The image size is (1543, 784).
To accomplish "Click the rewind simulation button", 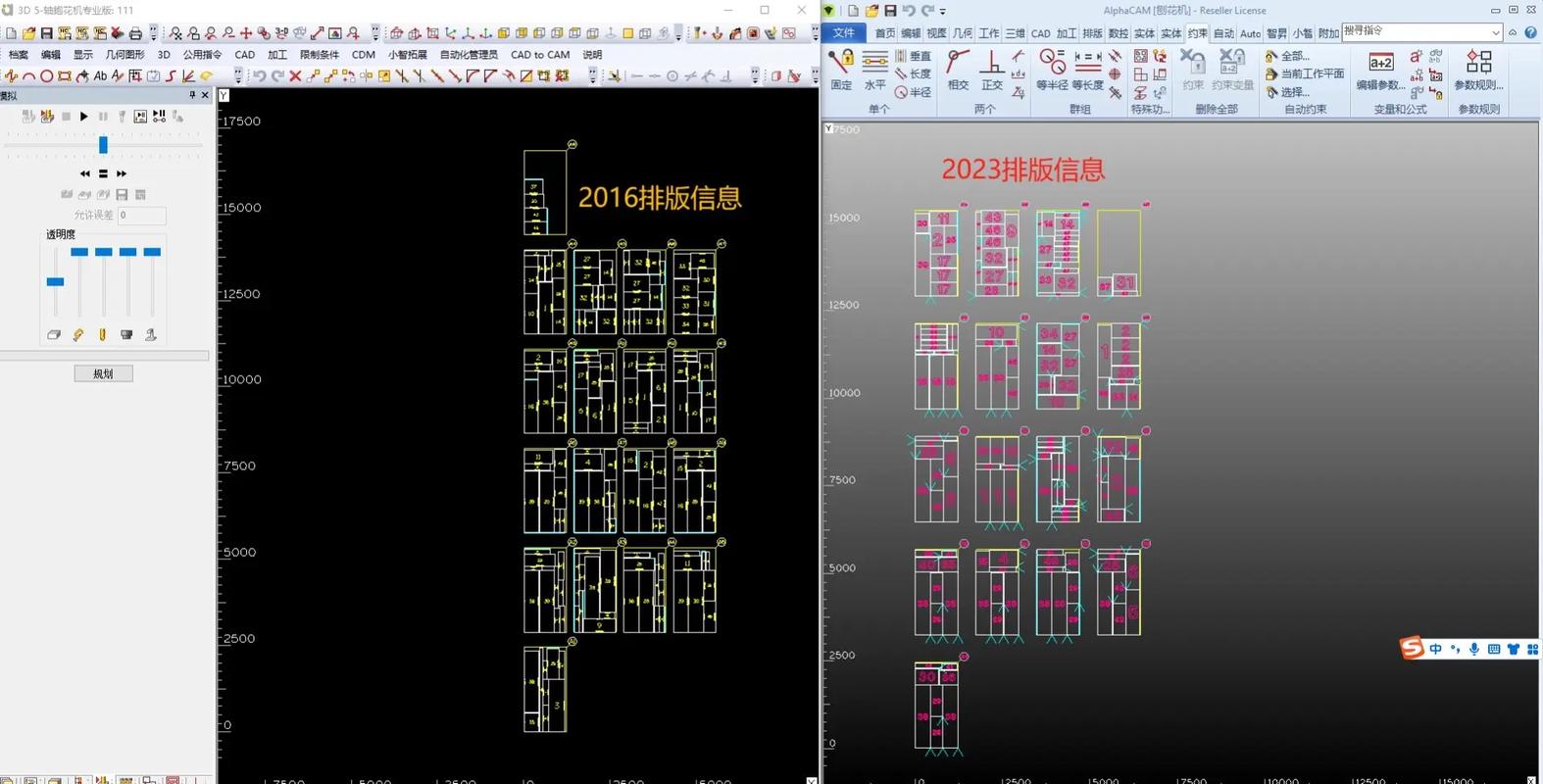I will (84, 173).
